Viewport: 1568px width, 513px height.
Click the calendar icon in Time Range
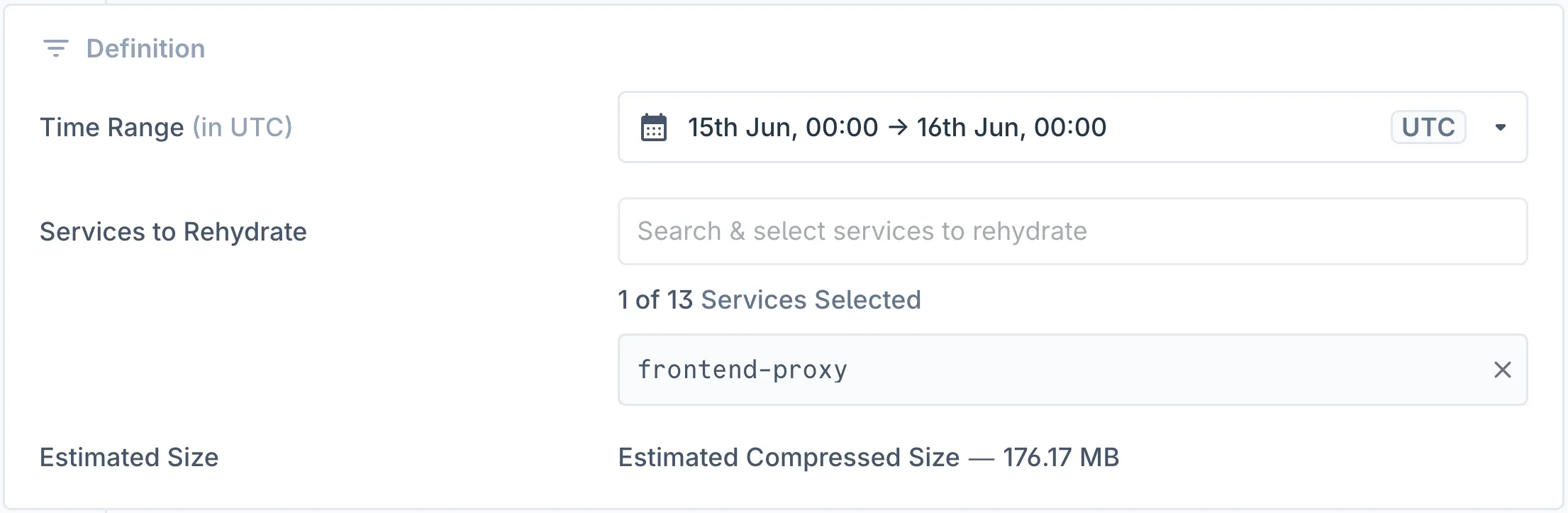pyautogui.click(x=653, y=128)
